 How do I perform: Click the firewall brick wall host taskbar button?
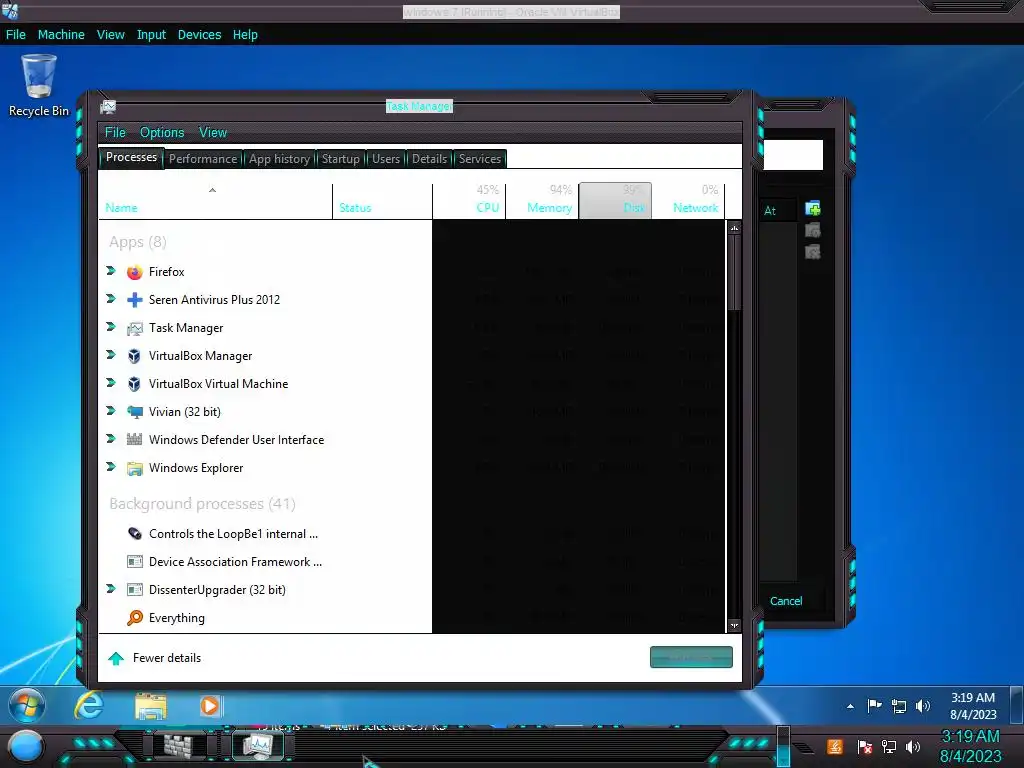178,746
